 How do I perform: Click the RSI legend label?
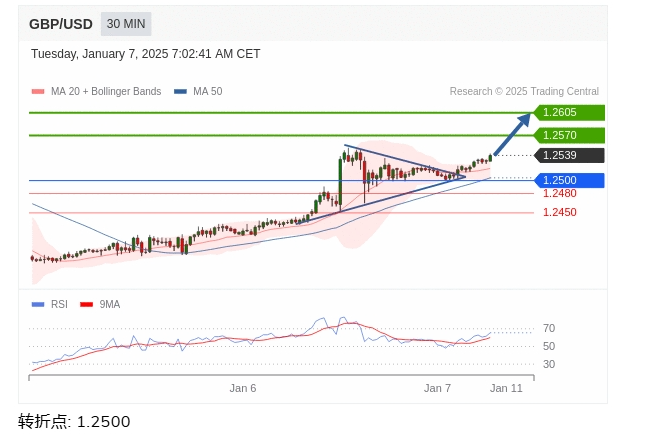click(59, 304)
